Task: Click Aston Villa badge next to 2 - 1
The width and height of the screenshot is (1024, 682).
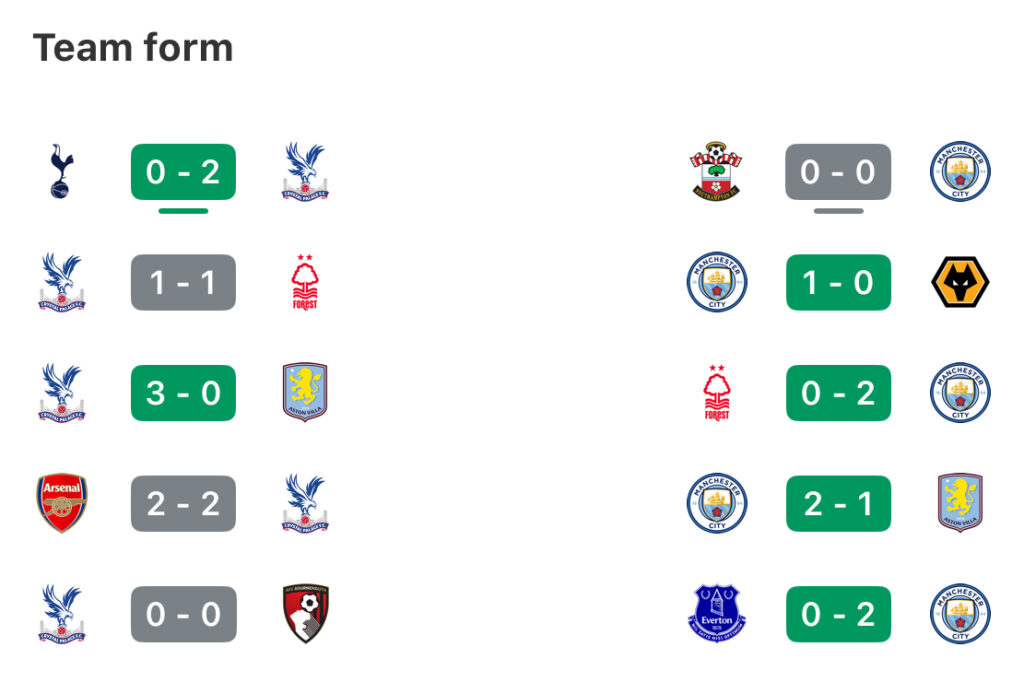Action: tap(960, 503)
